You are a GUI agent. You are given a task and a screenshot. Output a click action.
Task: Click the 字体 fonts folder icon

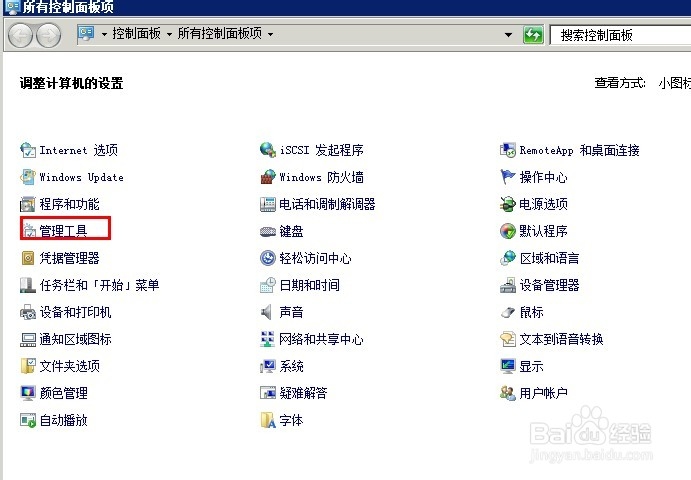(267, 420)
